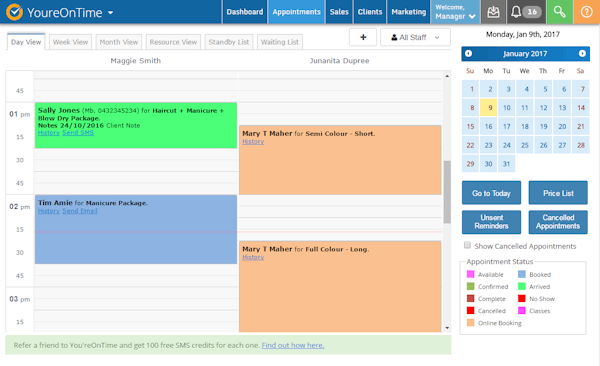Image resolution: width=600 pixels, height=366 pixels.
Task: Select January 1 in the calendar
Action: pyautogui.click(x=470, y=89)
